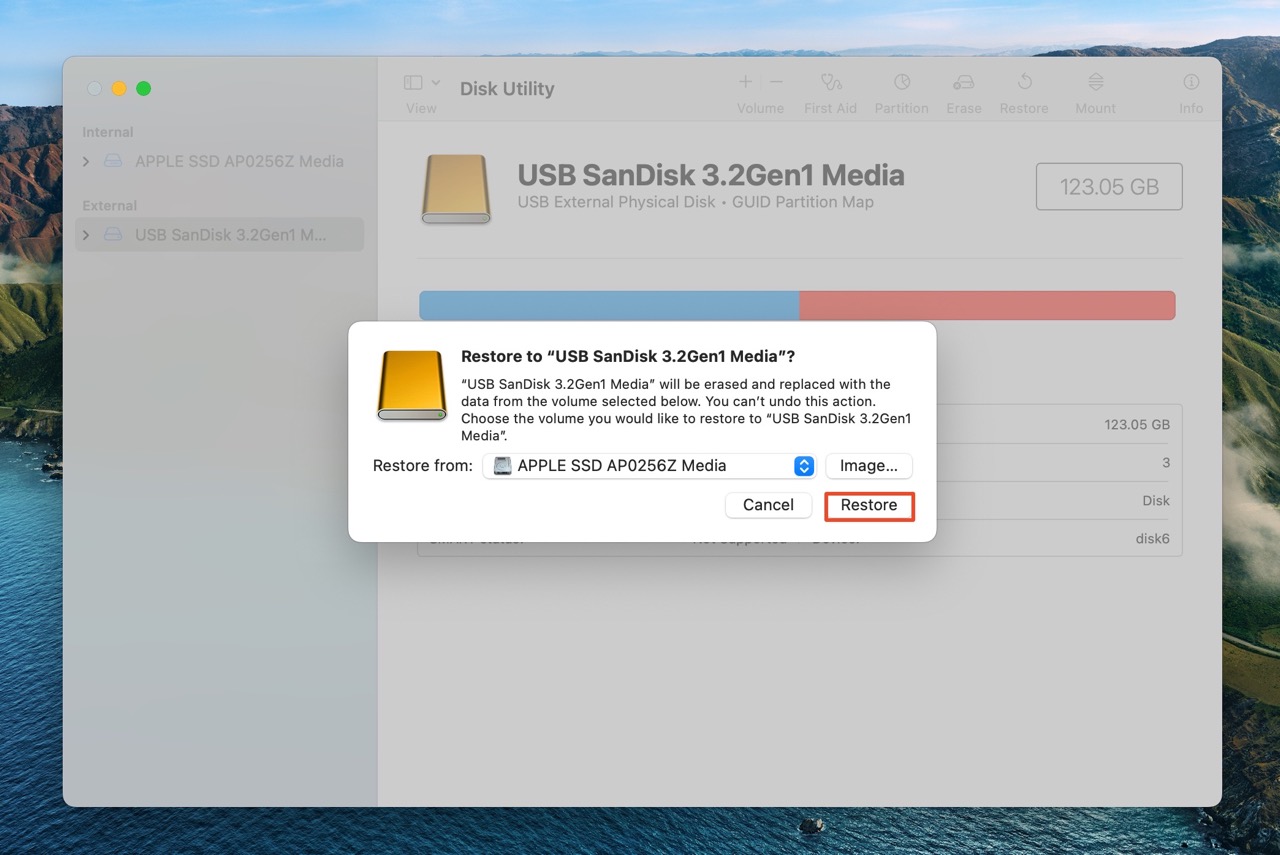Viewport: 1280px width, 855px height.
Task: Click the Restore button in the dialog
Action: pos(869,506)
